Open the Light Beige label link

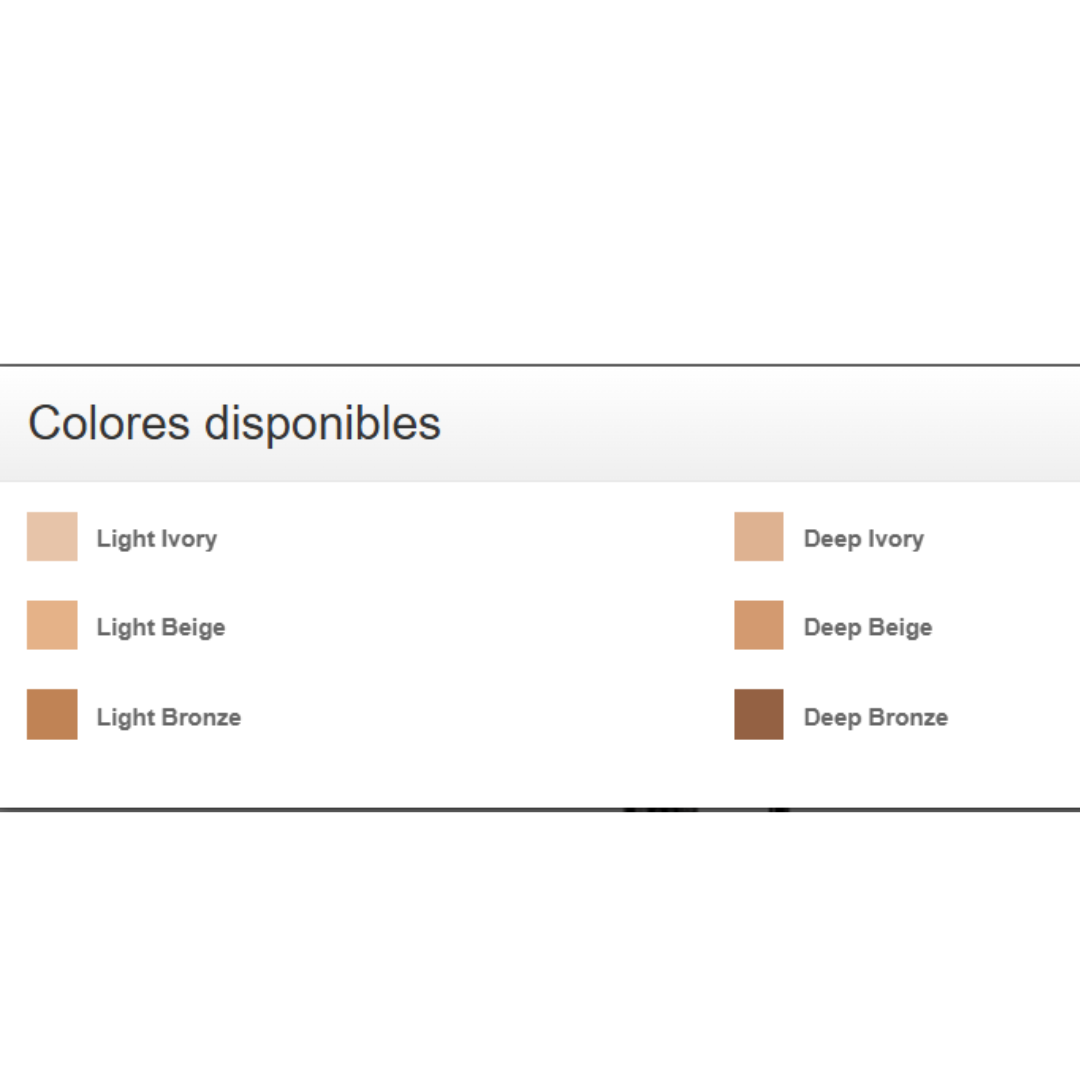coord(160,627)
